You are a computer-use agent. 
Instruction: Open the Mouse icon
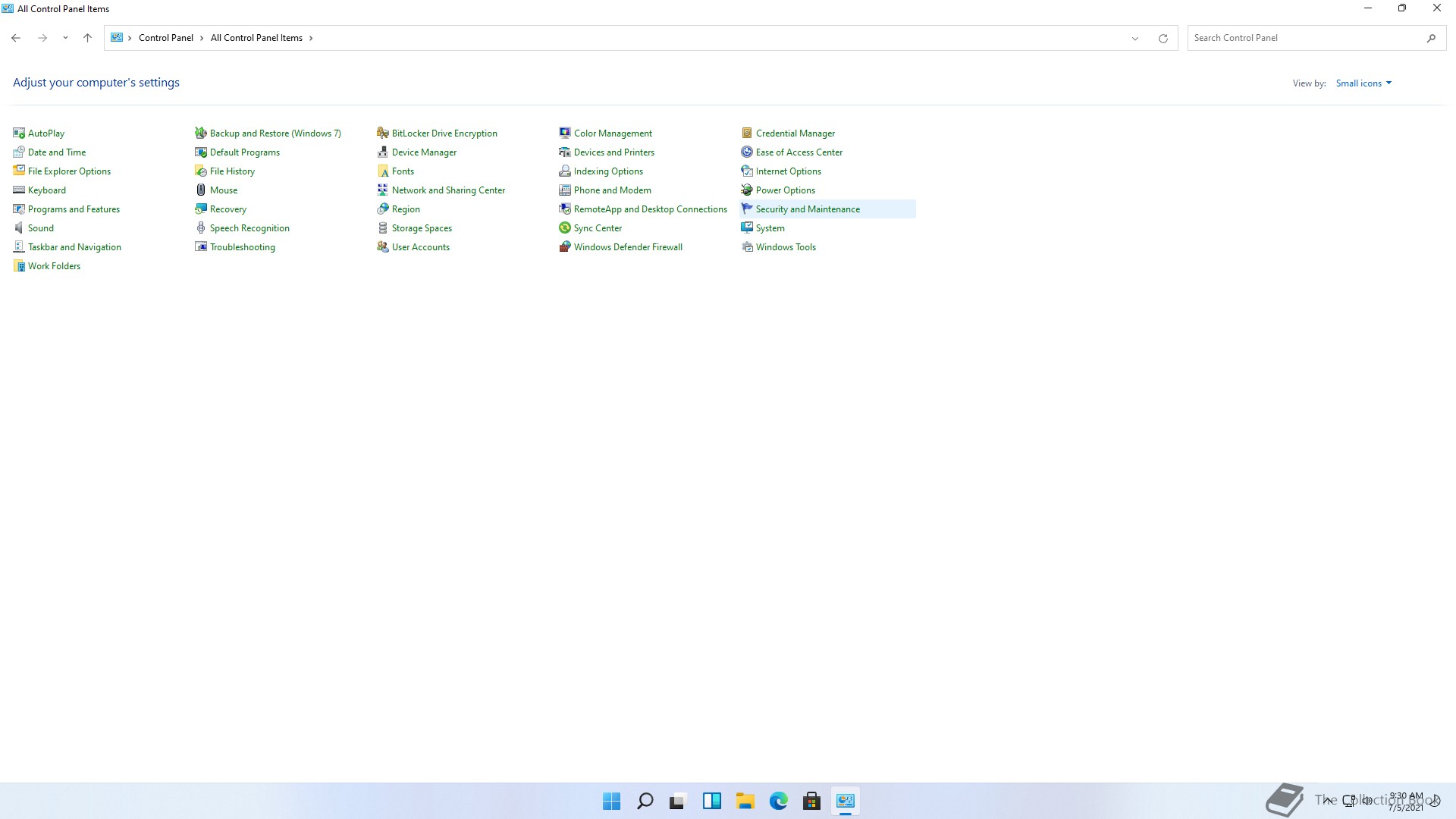201,190
